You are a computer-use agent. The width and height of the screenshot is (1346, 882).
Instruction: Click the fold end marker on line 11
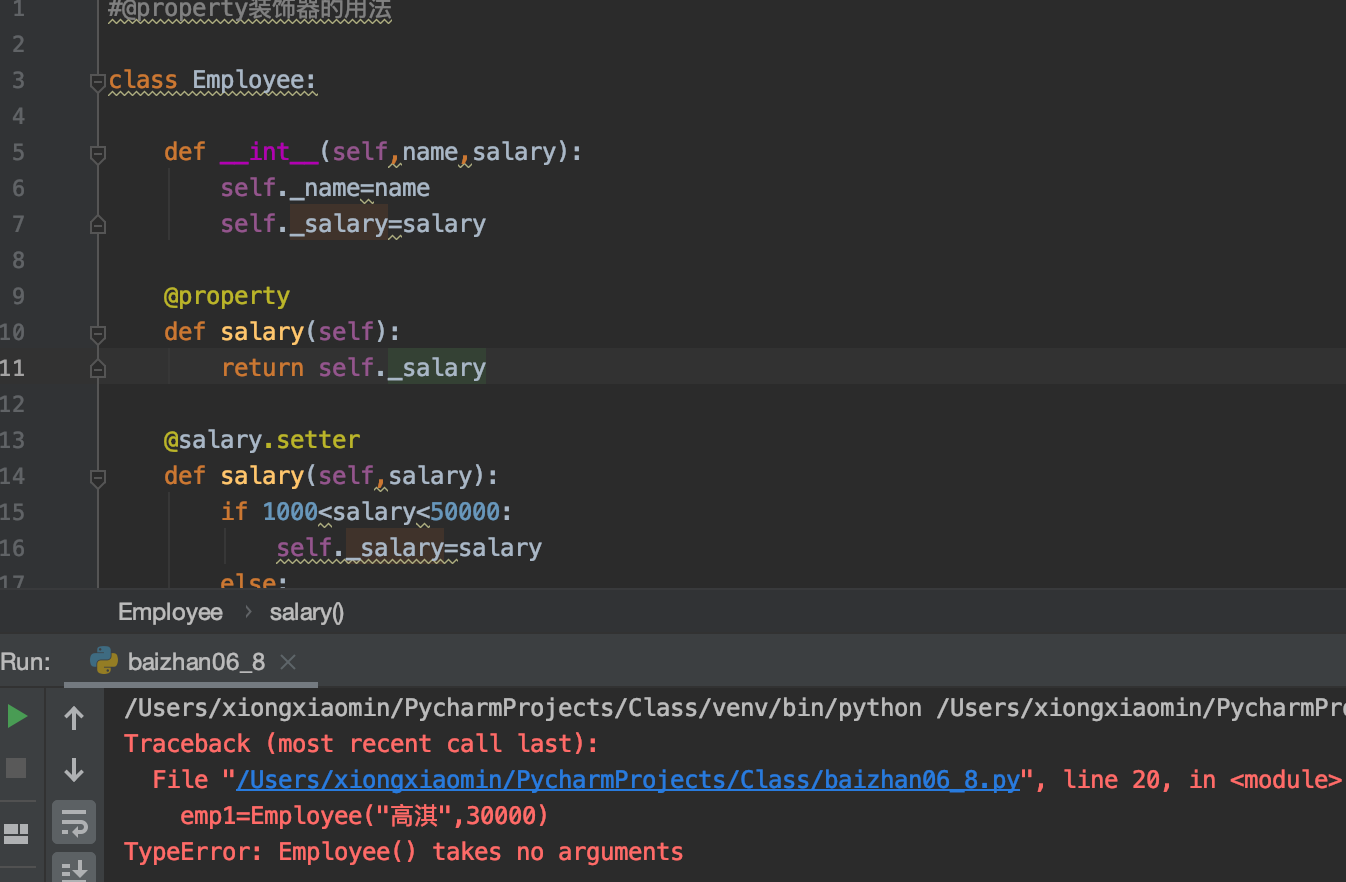[98, 369]
